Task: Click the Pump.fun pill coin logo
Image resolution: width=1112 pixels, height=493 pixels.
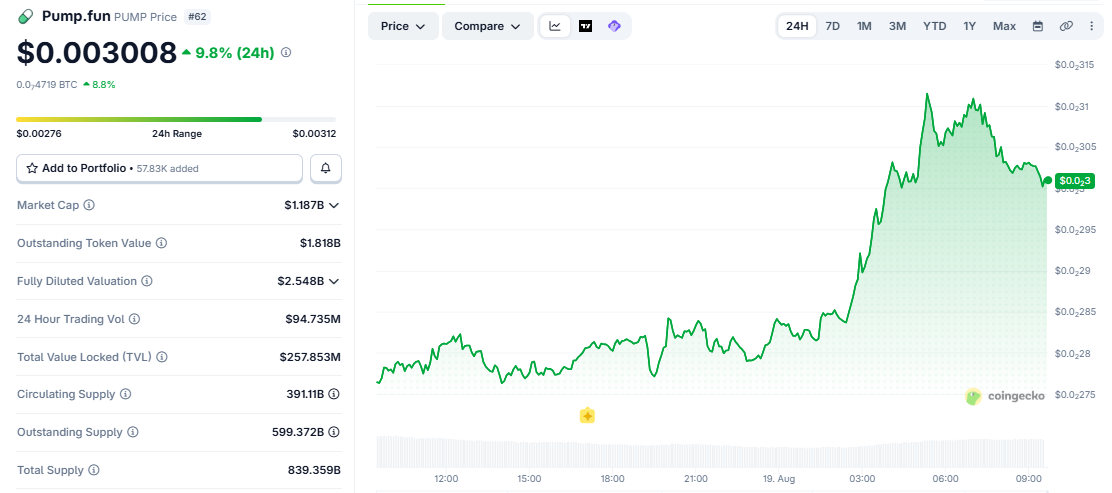Action: (x=26, y=16)
